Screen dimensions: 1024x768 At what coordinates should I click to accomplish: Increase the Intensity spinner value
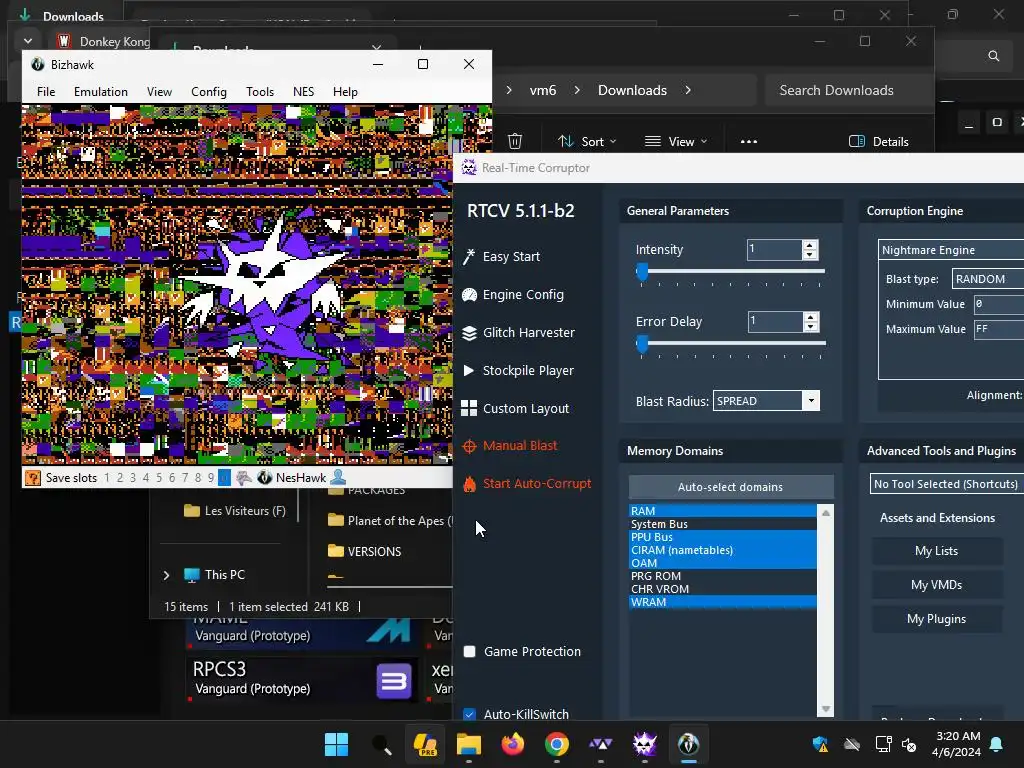click(810, 245)
